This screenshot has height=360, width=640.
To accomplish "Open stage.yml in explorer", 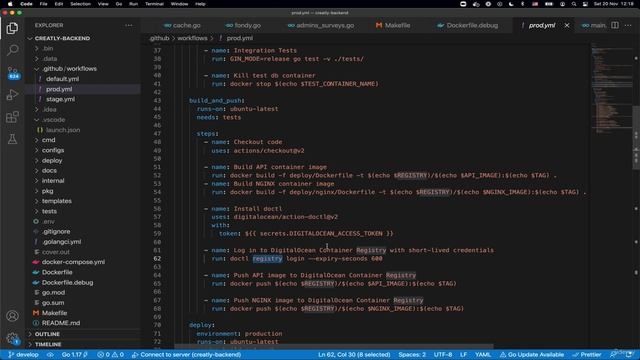I will [x=60, y=99].
